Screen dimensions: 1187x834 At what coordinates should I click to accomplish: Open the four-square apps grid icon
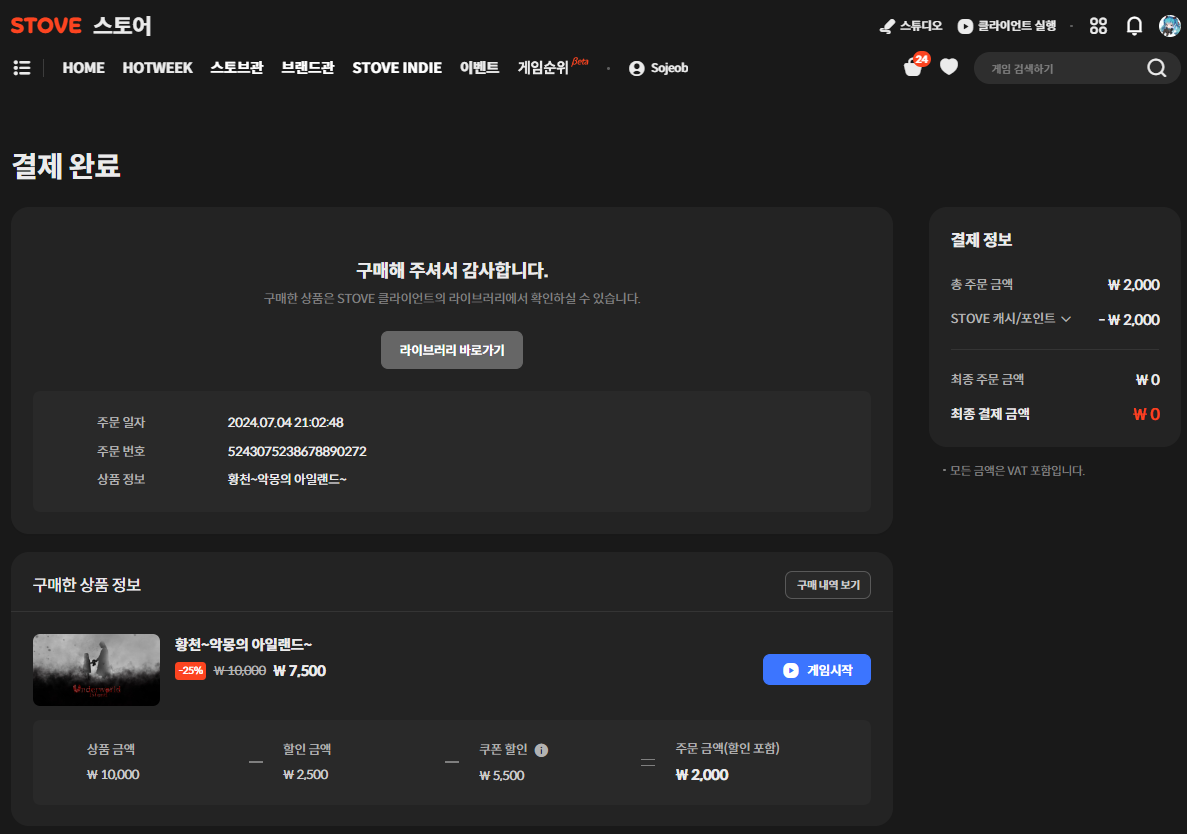click(x=1098, y=26)
